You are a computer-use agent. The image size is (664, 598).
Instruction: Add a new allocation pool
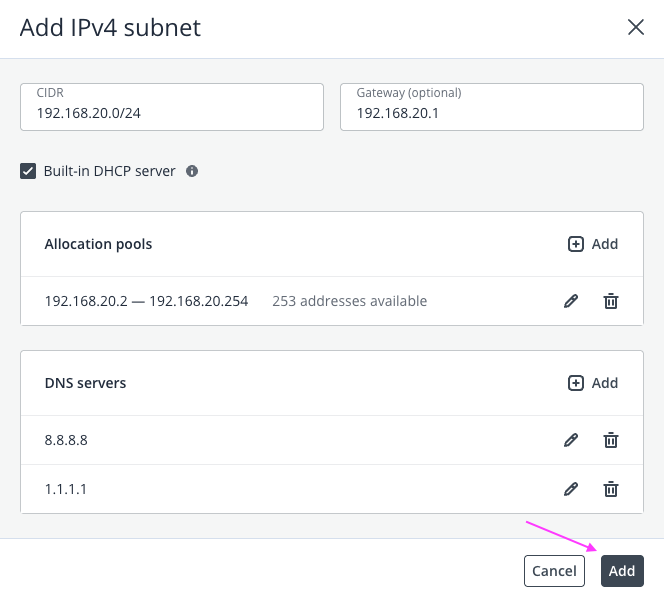(x=593, y=244)
